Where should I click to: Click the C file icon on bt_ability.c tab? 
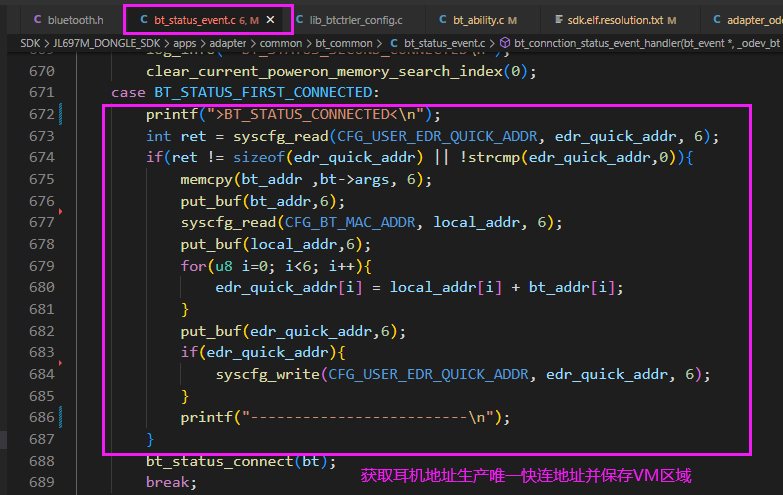coord(443,19)
